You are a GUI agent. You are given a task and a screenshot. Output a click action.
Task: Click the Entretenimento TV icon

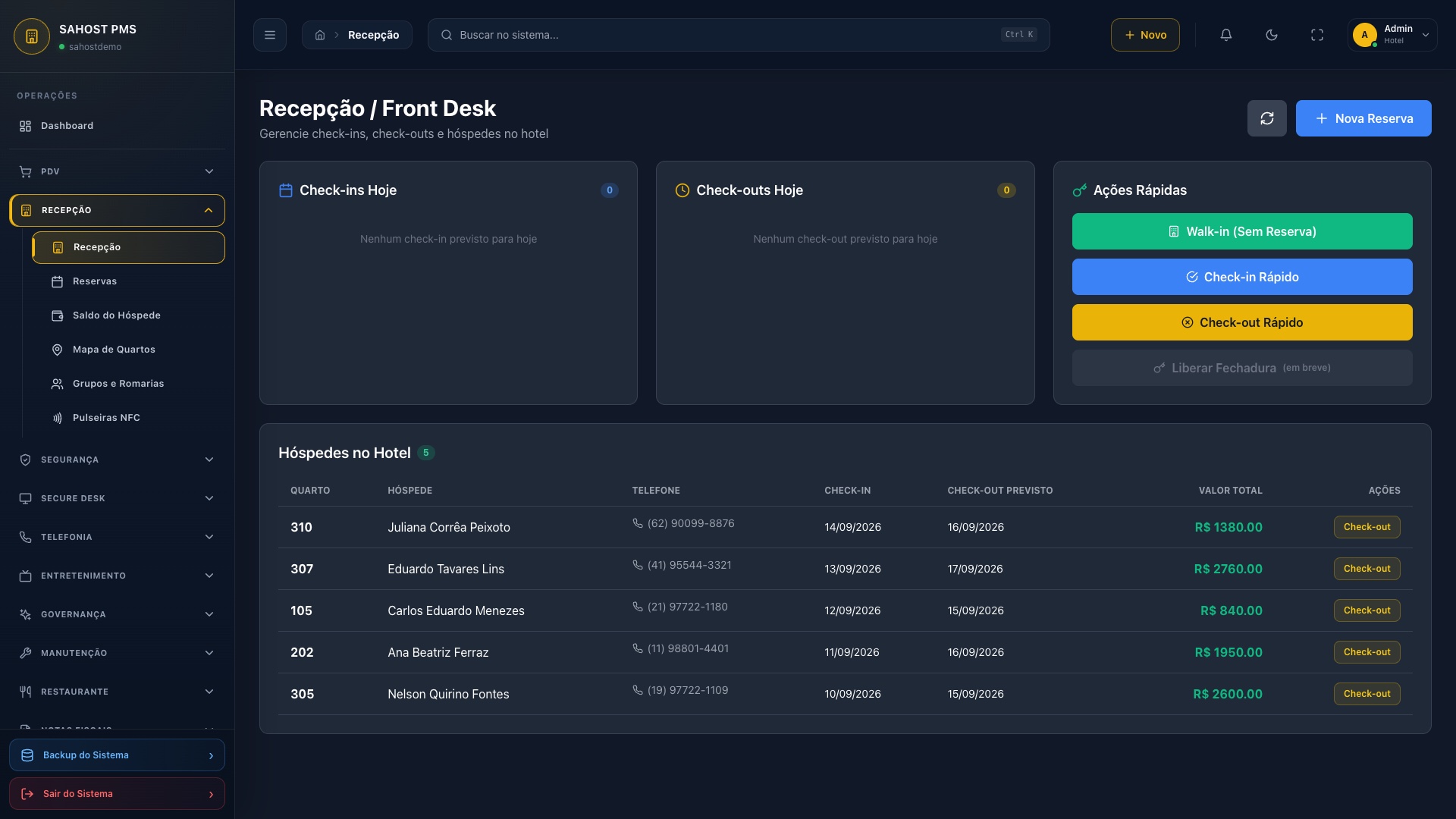tap(25, 576)
